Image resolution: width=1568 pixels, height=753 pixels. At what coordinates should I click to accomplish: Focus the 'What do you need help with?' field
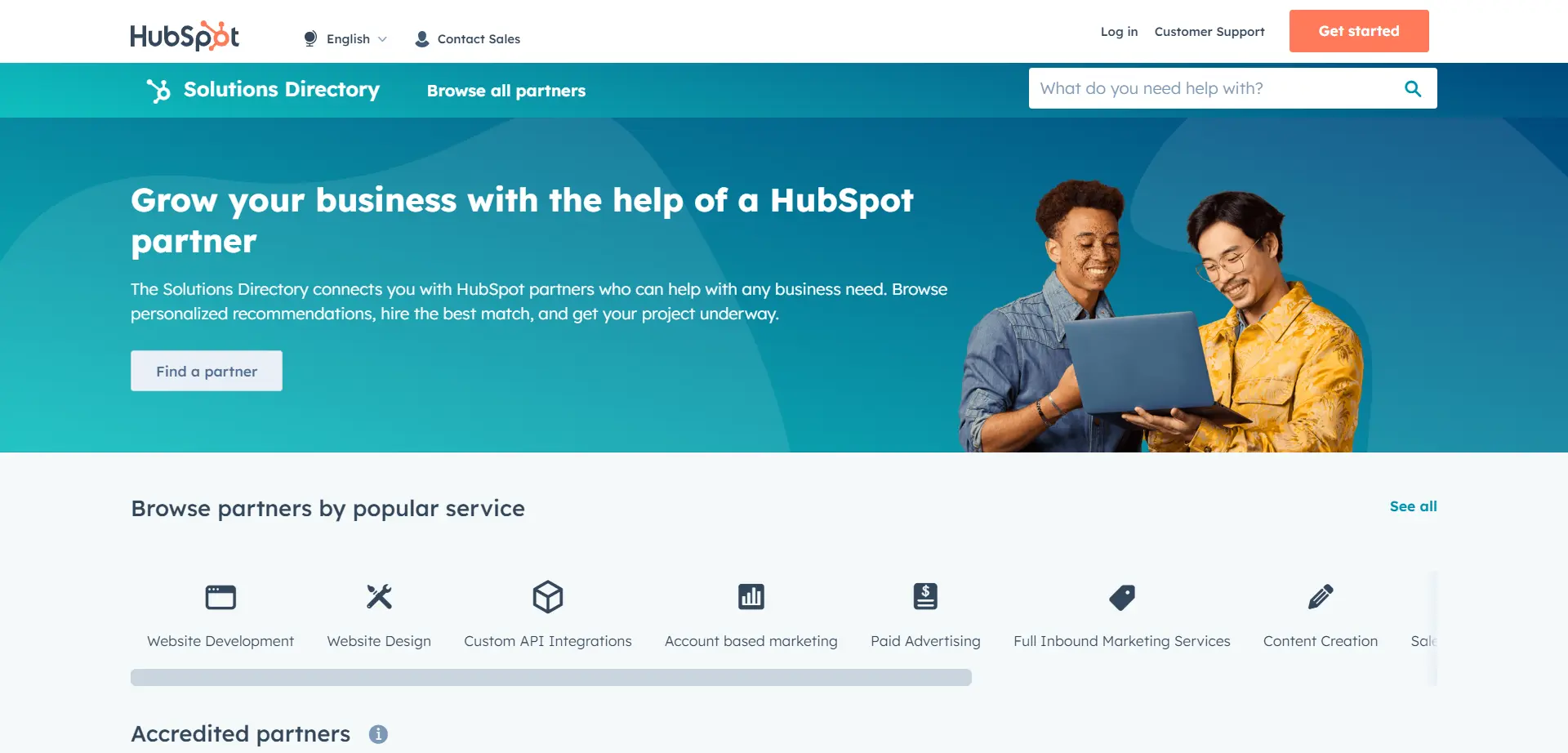point(1215,88)
